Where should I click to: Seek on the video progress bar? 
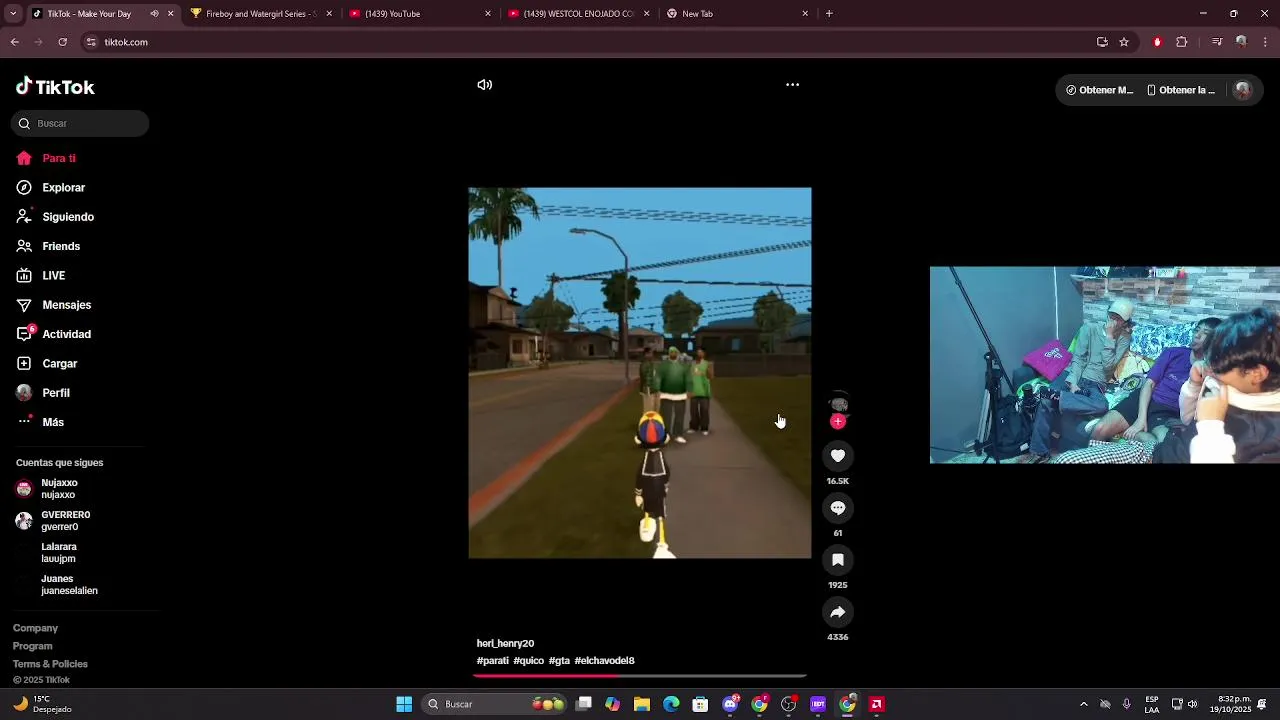coord(640,676)
